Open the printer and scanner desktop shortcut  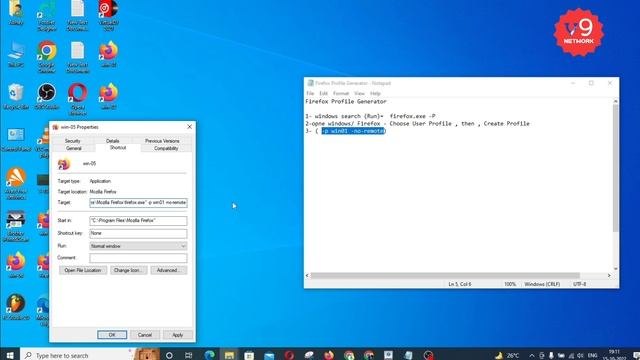[16, 226]
